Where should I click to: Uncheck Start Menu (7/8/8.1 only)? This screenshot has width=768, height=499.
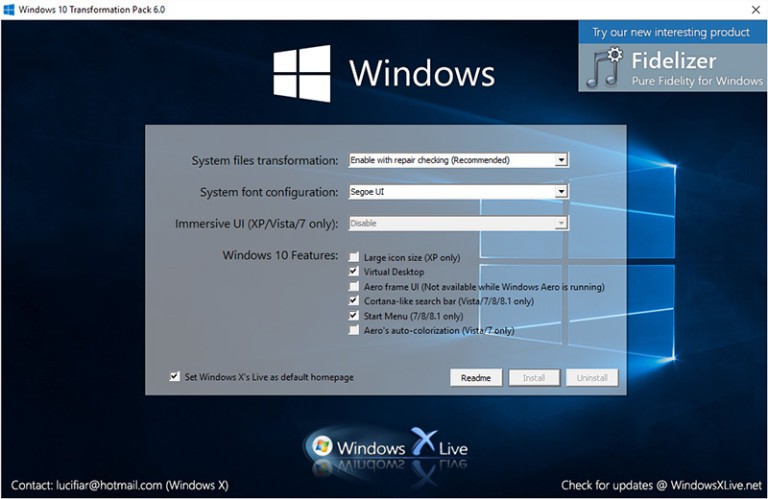point(354,316)
